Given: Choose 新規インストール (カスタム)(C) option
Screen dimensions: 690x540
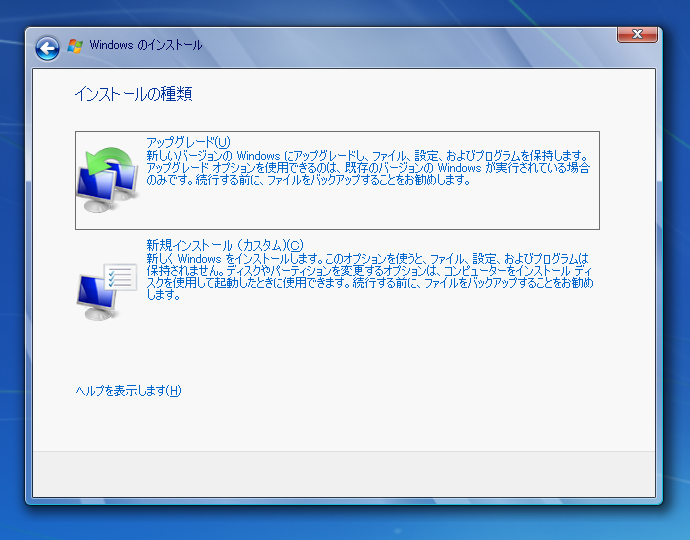Looking at the screenshot, I should [225, 245].
